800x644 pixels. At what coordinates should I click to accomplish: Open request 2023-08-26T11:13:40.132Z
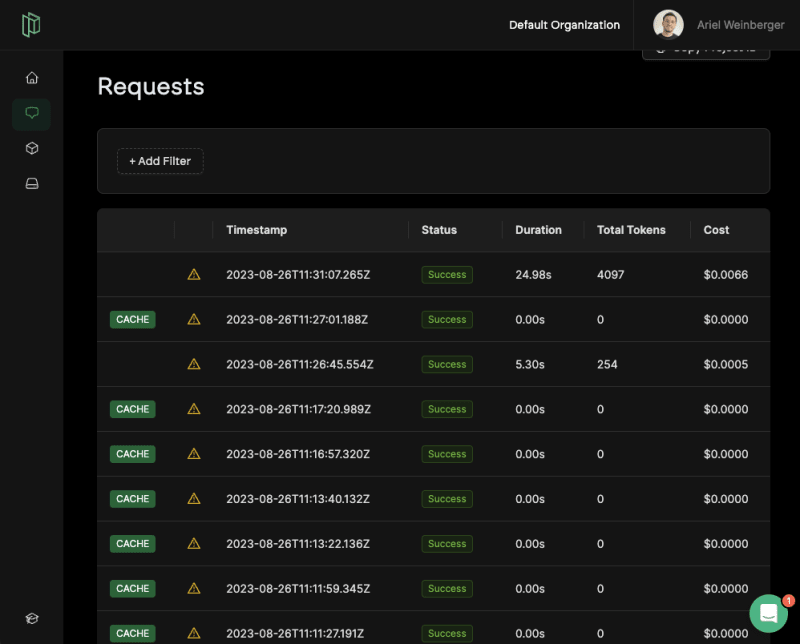(298, 500)
